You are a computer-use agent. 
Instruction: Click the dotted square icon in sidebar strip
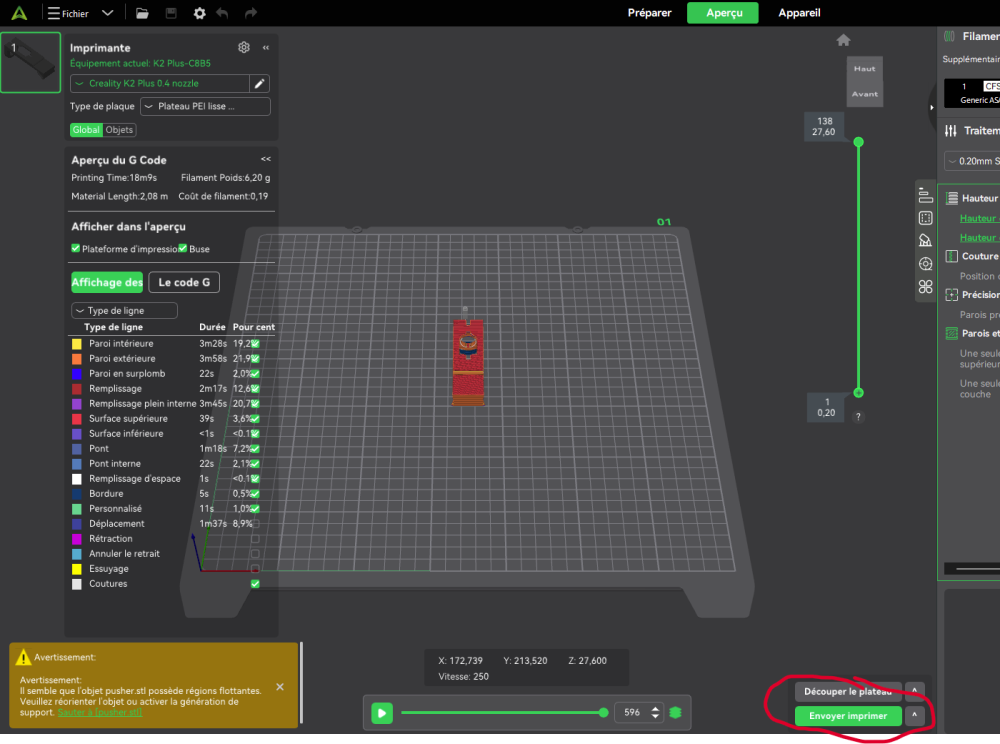(925, 218)
